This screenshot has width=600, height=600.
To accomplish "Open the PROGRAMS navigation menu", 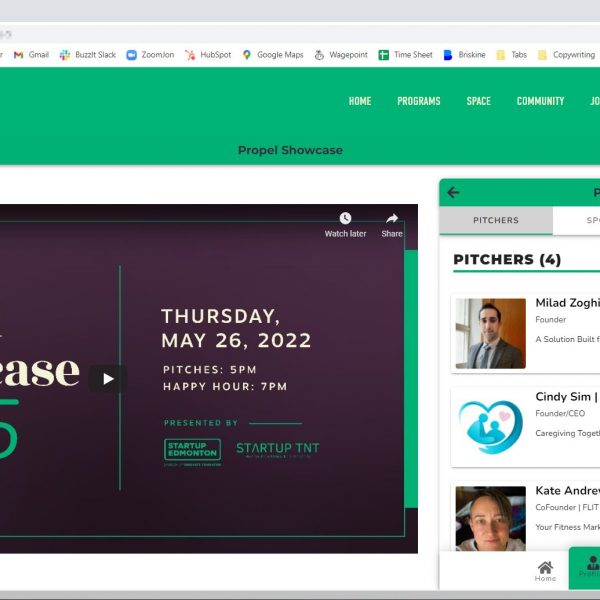I will pyautogui.click(x=419, y=101).
